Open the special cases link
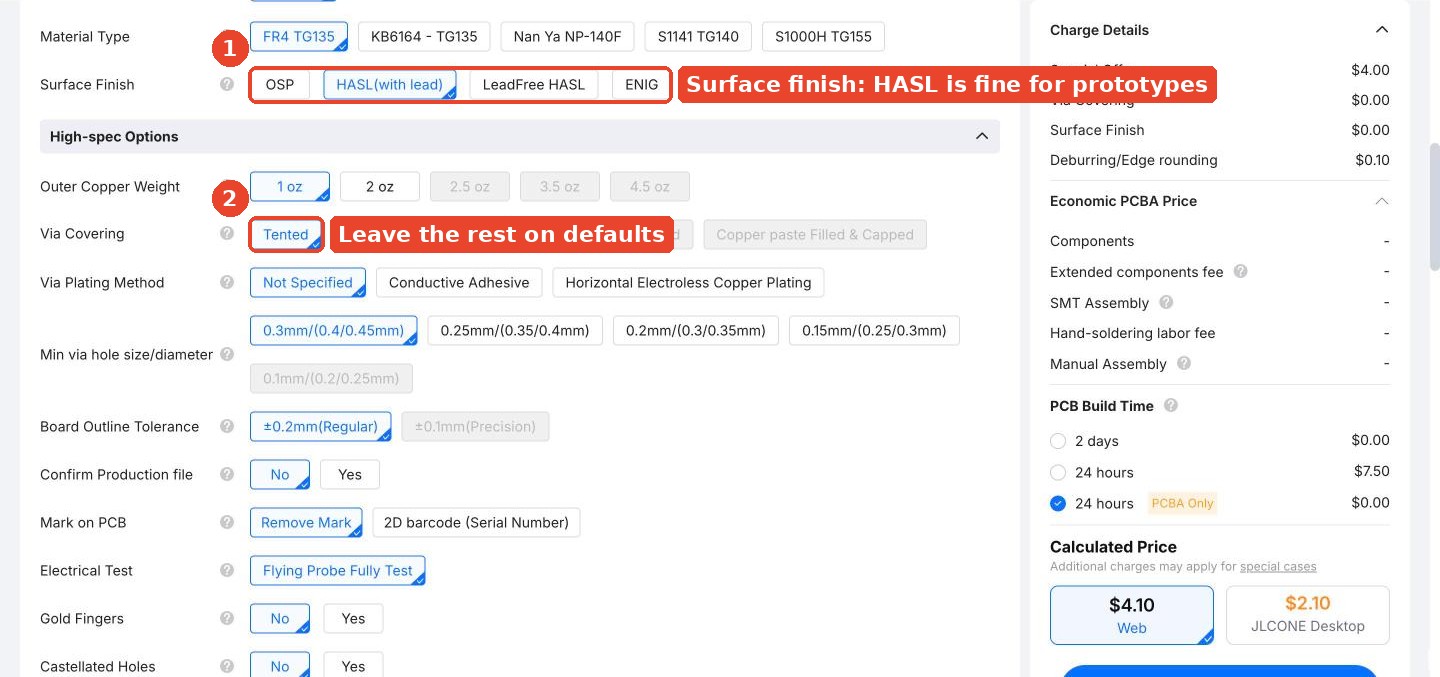The image size is (1440, 677). (x=1278, y=566)
